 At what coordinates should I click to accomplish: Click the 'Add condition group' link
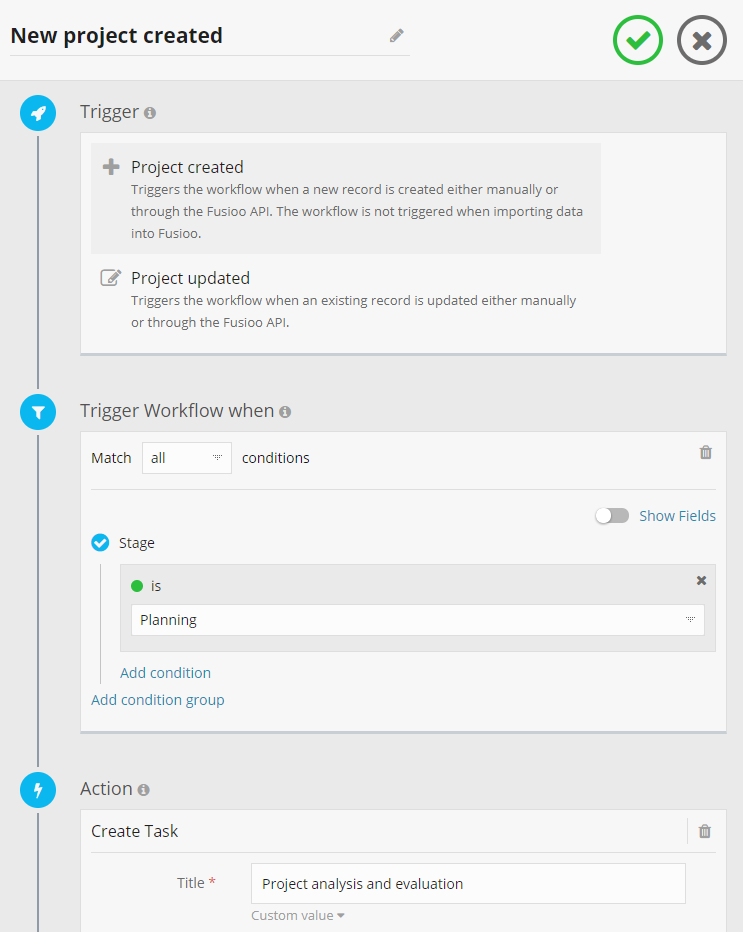[157, 700]
